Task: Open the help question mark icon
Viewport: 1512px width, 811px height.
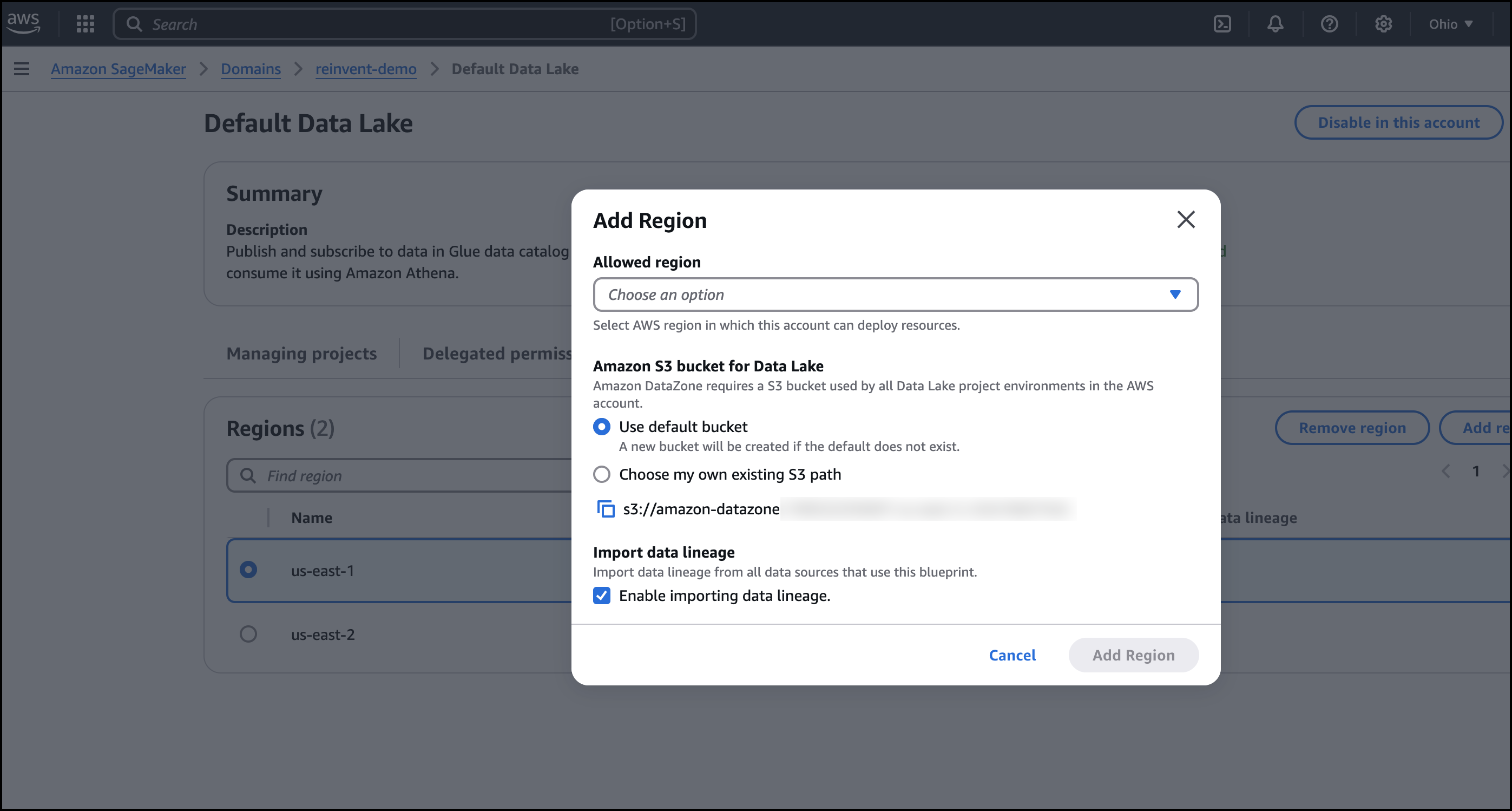Action: pos(1329,23)
